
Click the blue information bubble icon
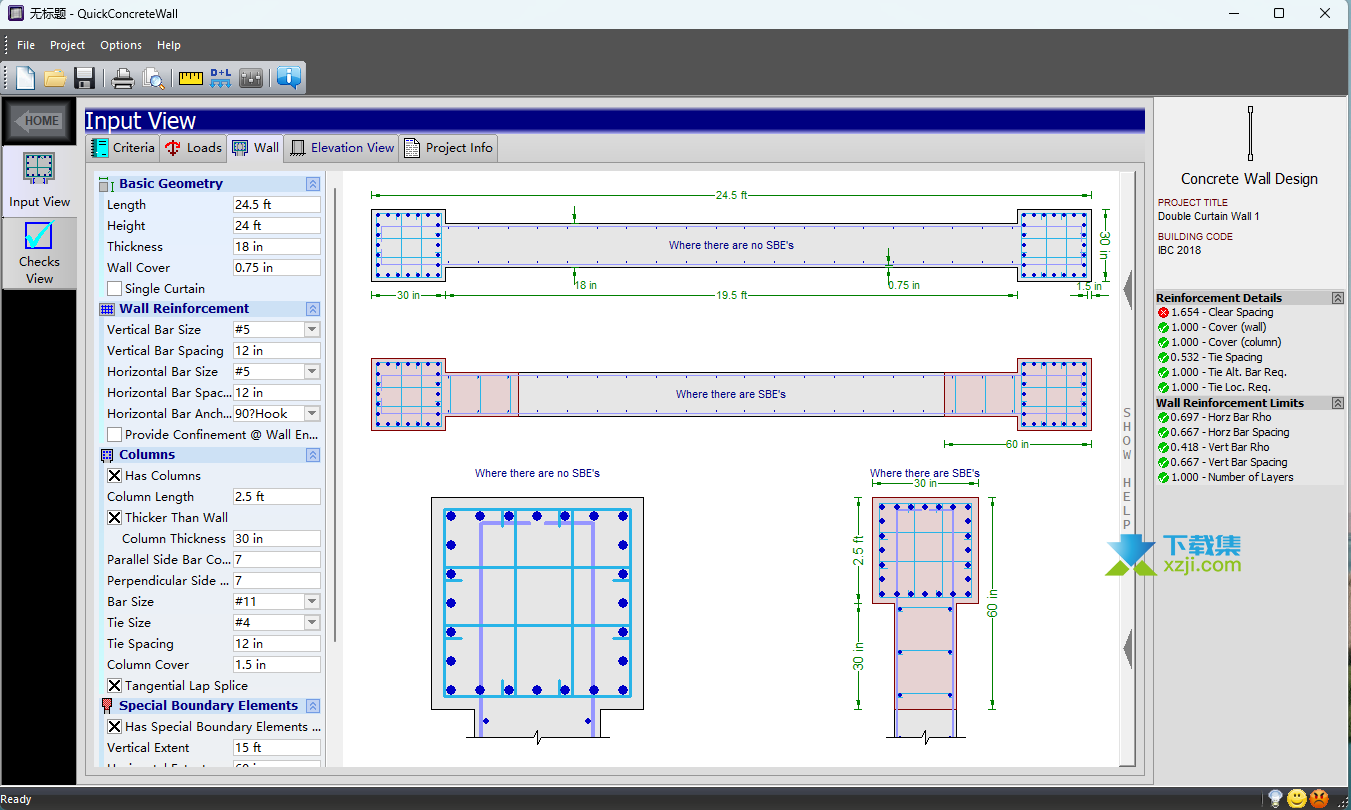pos(289,78)
